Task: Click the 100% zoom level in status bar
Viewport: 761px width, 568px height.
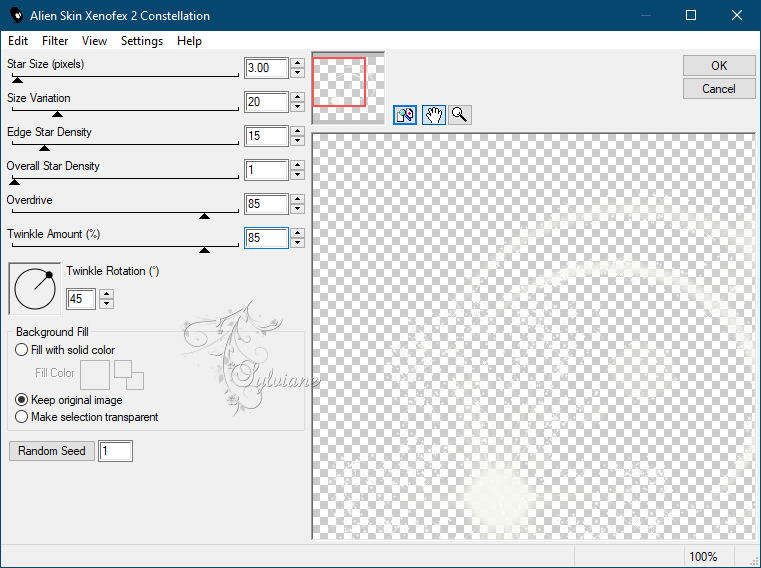Action: [703, 556]
